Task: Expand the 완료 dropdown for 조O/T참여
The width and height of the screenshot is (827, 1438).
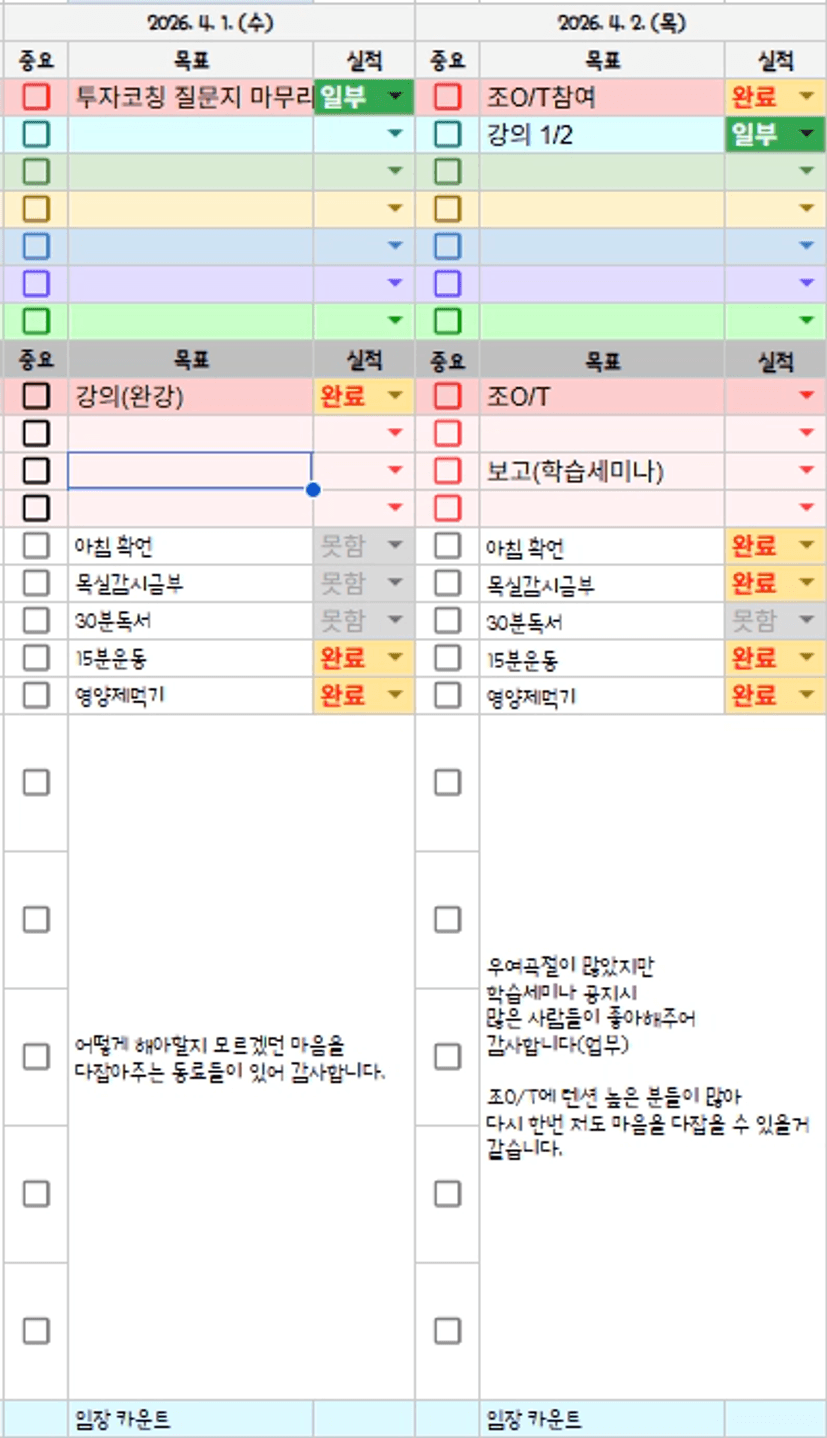Action: point(808,97)
